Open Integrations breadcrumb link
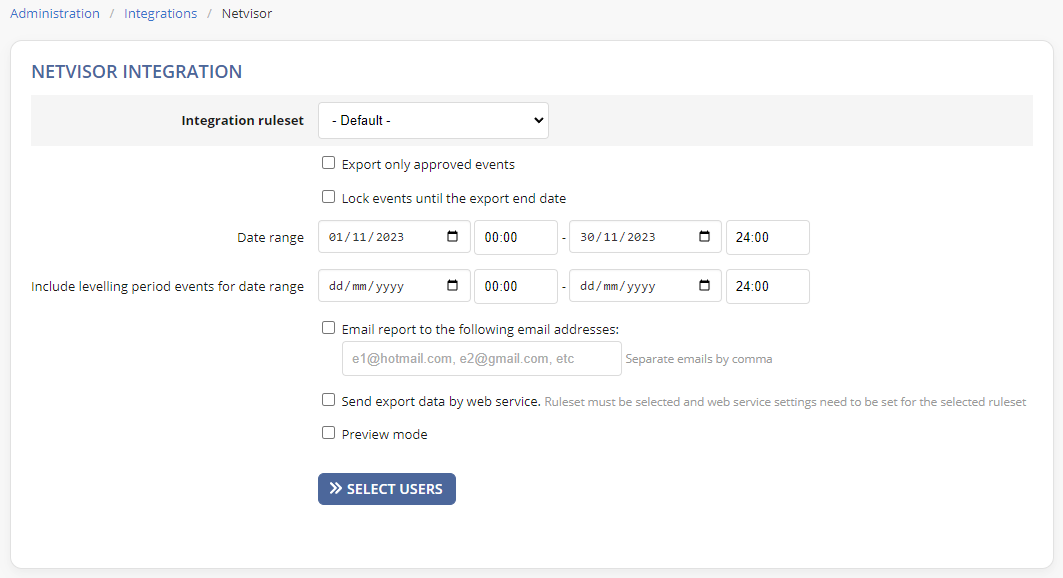Viewport: 1063px width, 578px height. coord(161,14)
